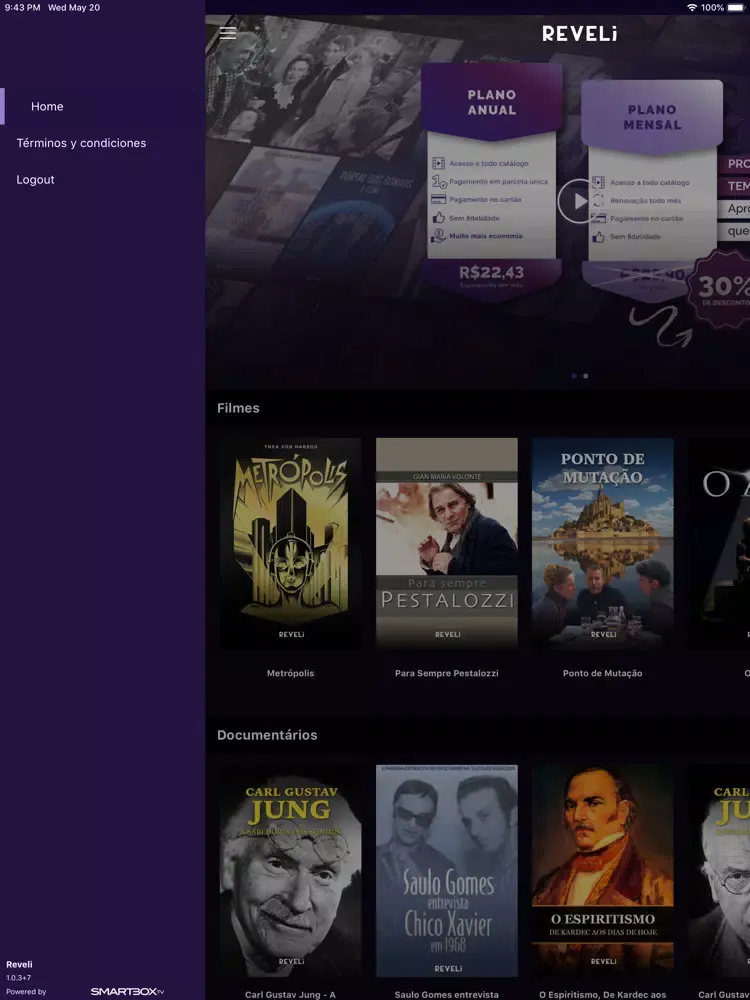Screen dimensions: 750x1000
Task: Click the Para Sempre Pestalozzi title
Action: (446, 673)
